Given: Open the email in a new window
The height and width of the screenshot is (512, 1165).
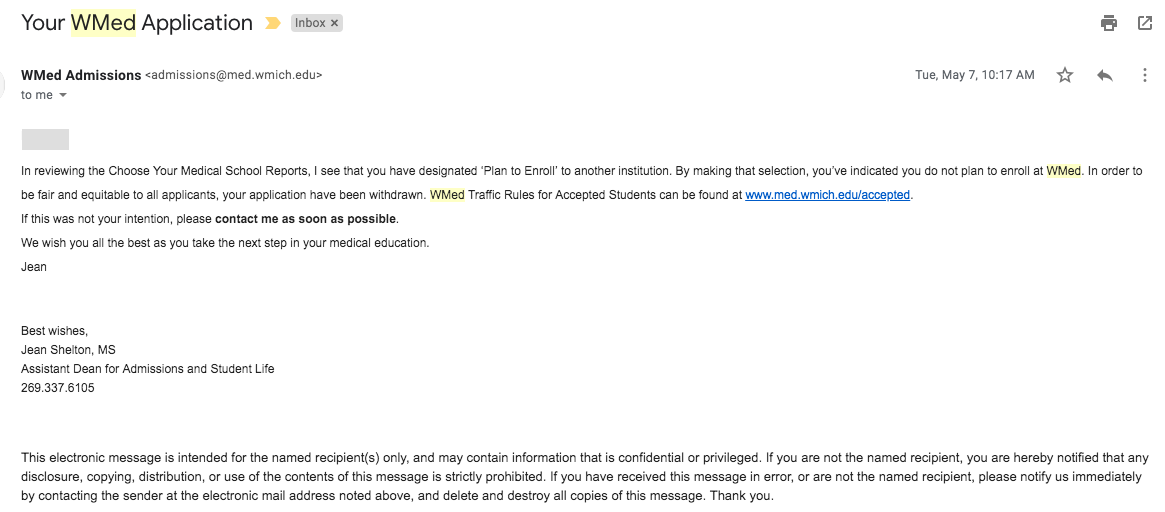Looking at the screenshot, I should click(1145, 23).
